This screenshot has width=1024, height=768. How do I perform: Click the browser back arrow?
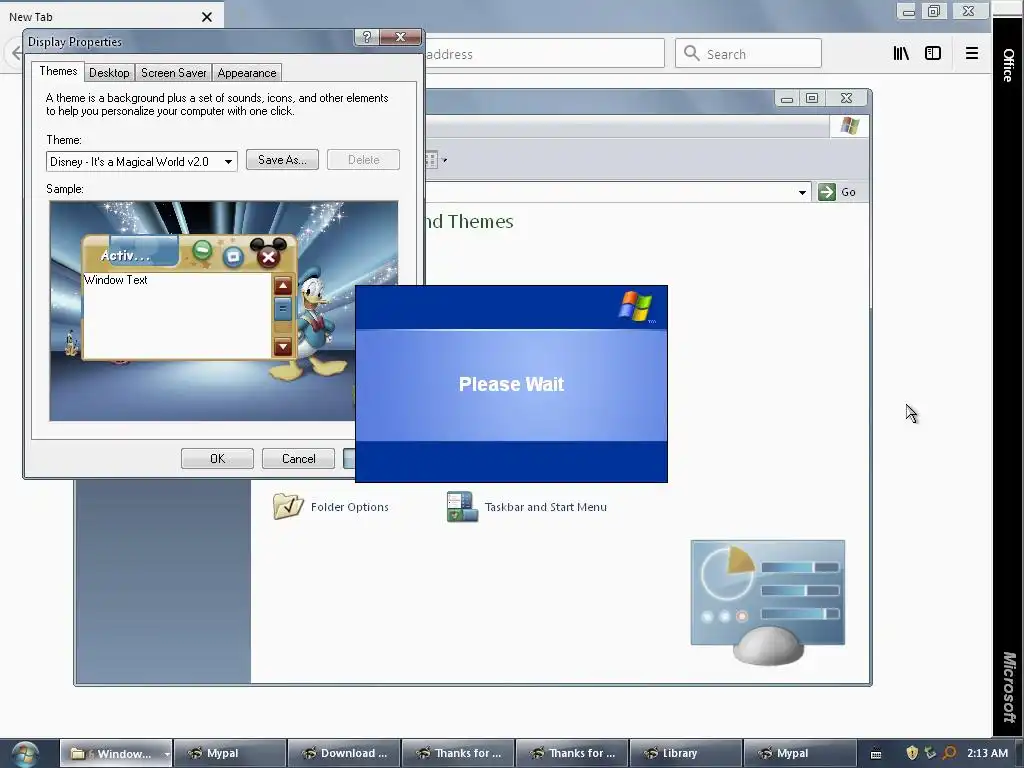[16, 53]
